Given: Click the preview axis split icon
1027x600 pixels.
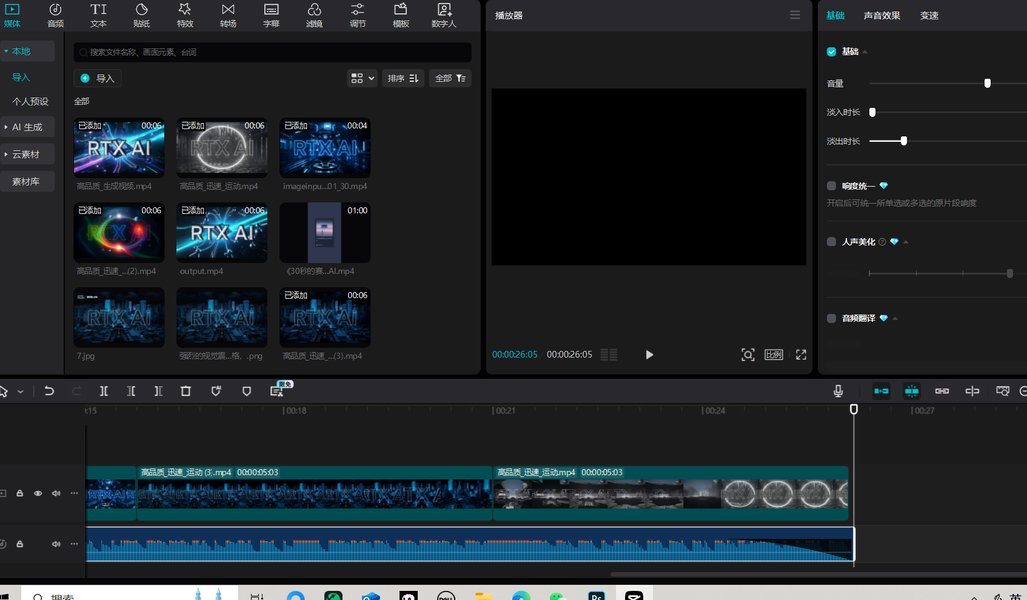Looking at the screenshot, I should [972, 391].
